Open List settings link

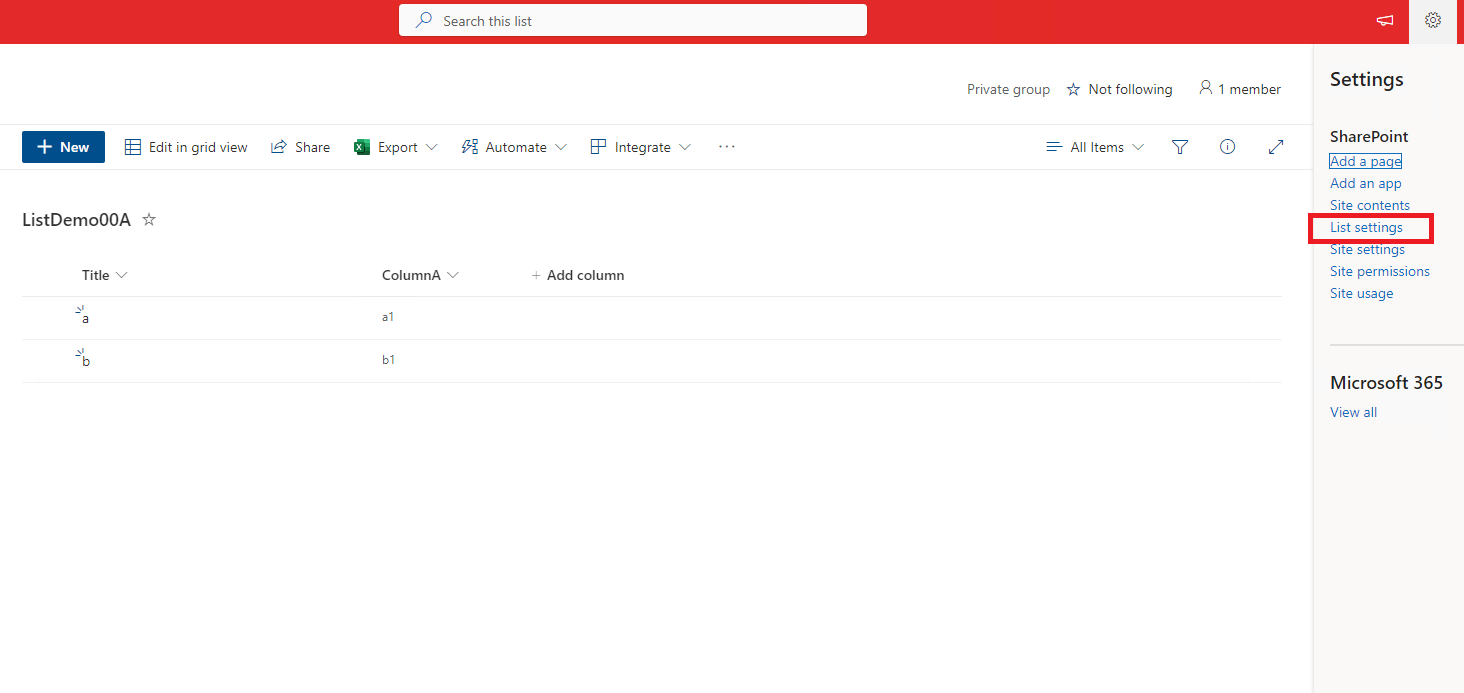tap(1366, 227)
